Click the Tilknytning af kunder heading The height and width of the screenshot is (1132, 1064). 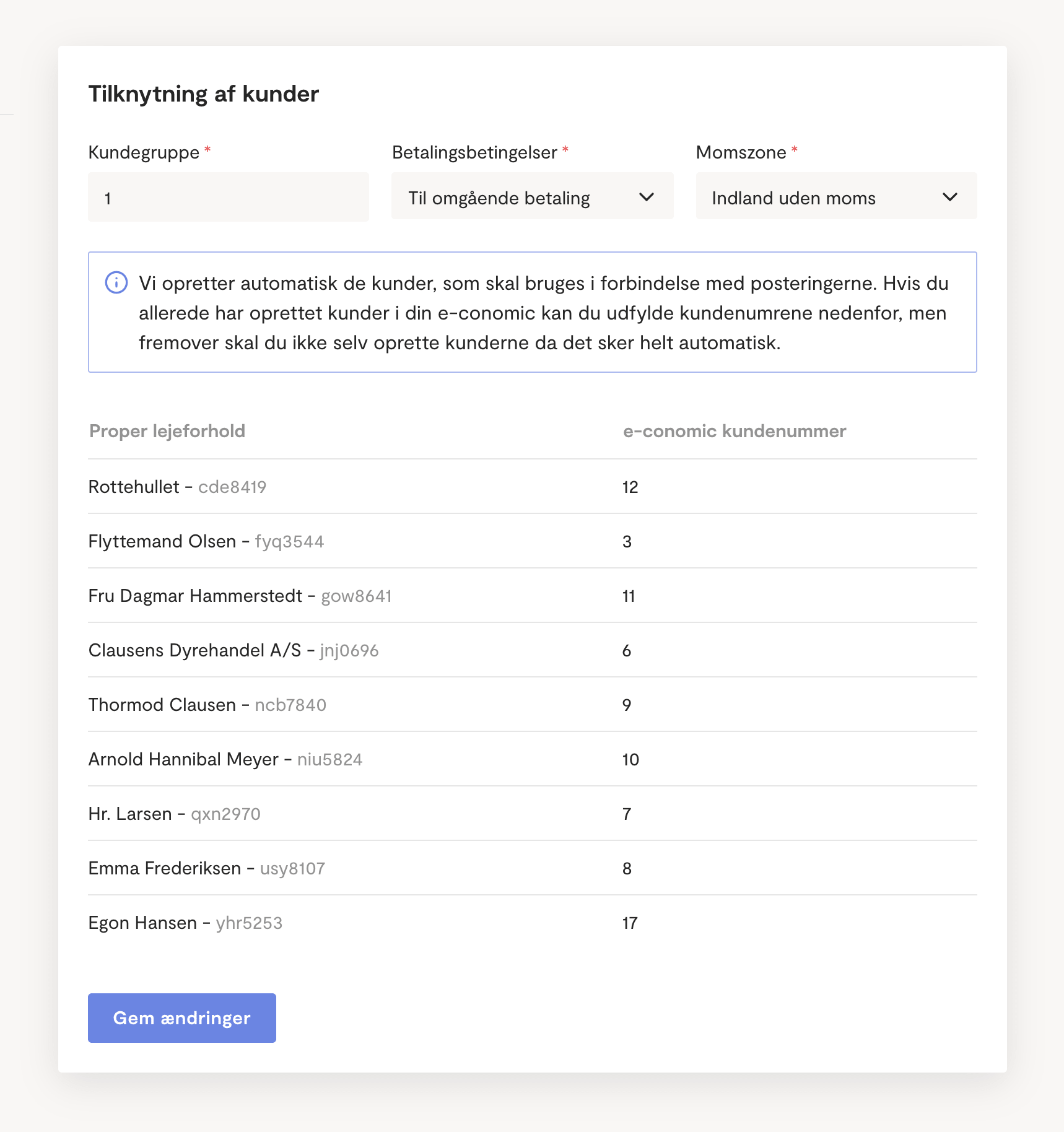(203, 94)
